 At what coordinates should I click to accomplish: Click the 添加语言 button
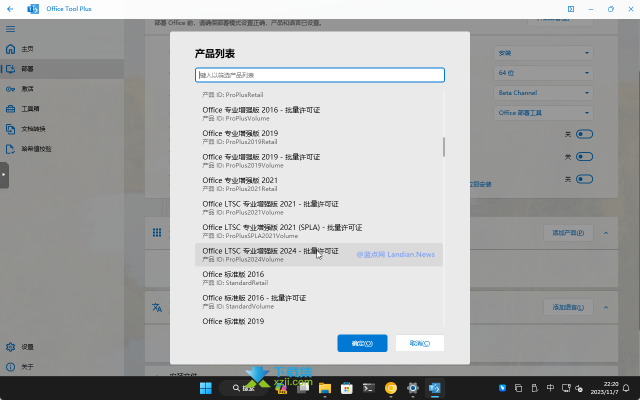[568, 307]
